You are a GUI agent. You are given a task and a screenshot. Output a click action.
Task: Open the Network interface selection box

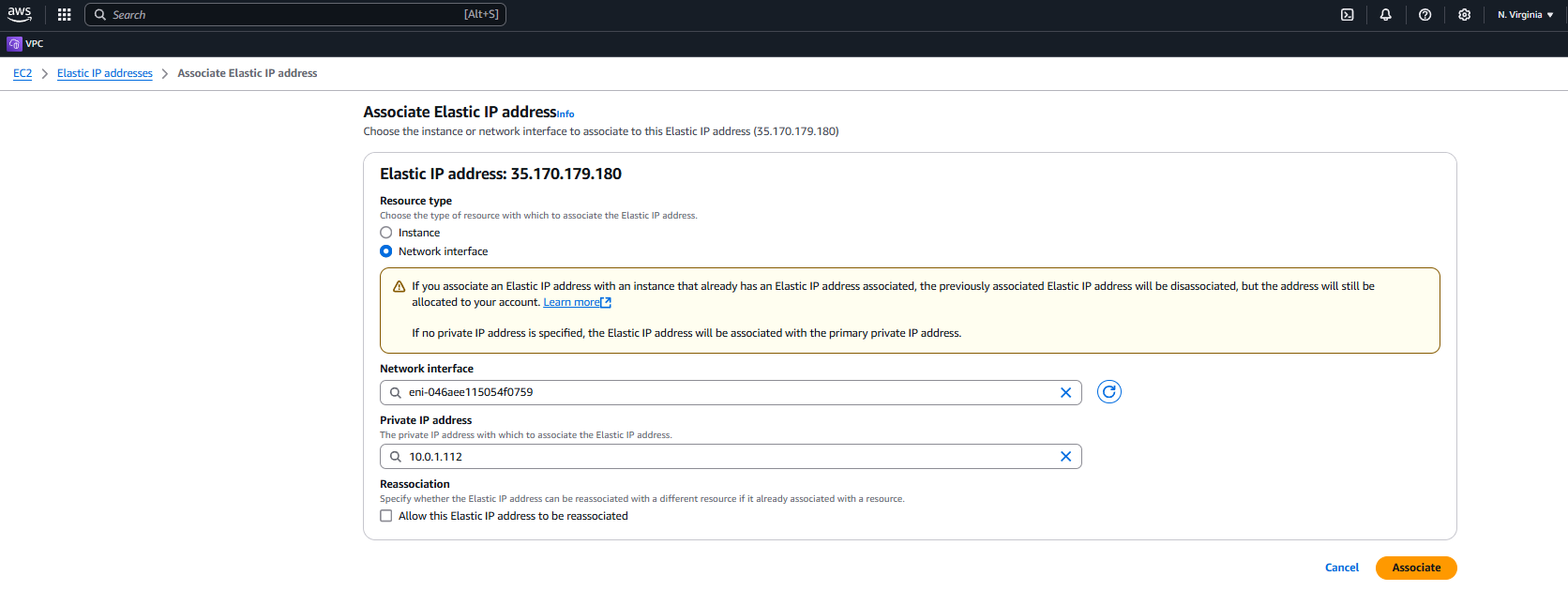722,393
